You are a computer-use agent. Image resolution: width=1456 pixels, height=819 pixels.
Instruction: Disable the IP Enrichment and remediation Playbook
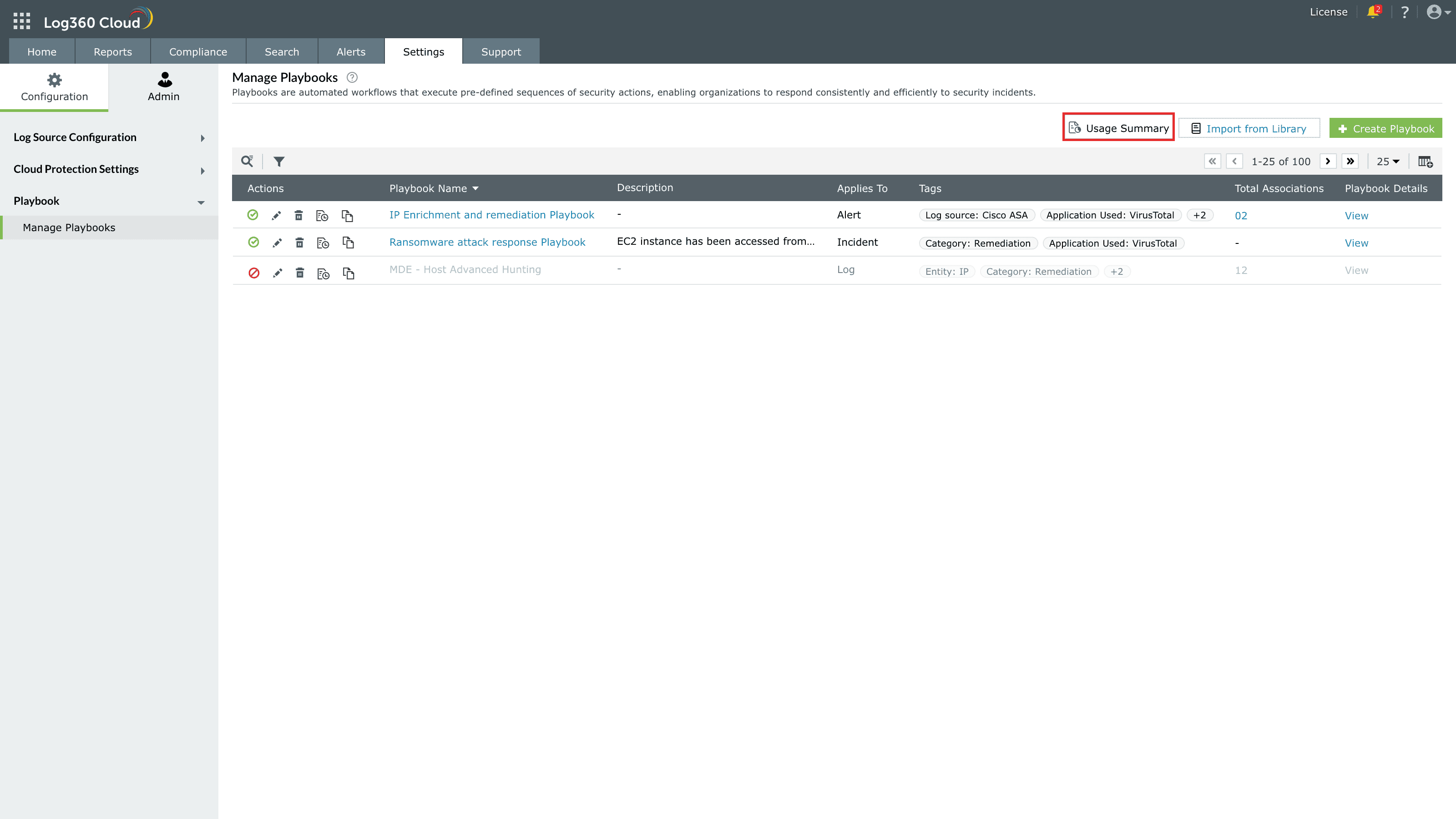pyautogui.click(x=253, y=215)
